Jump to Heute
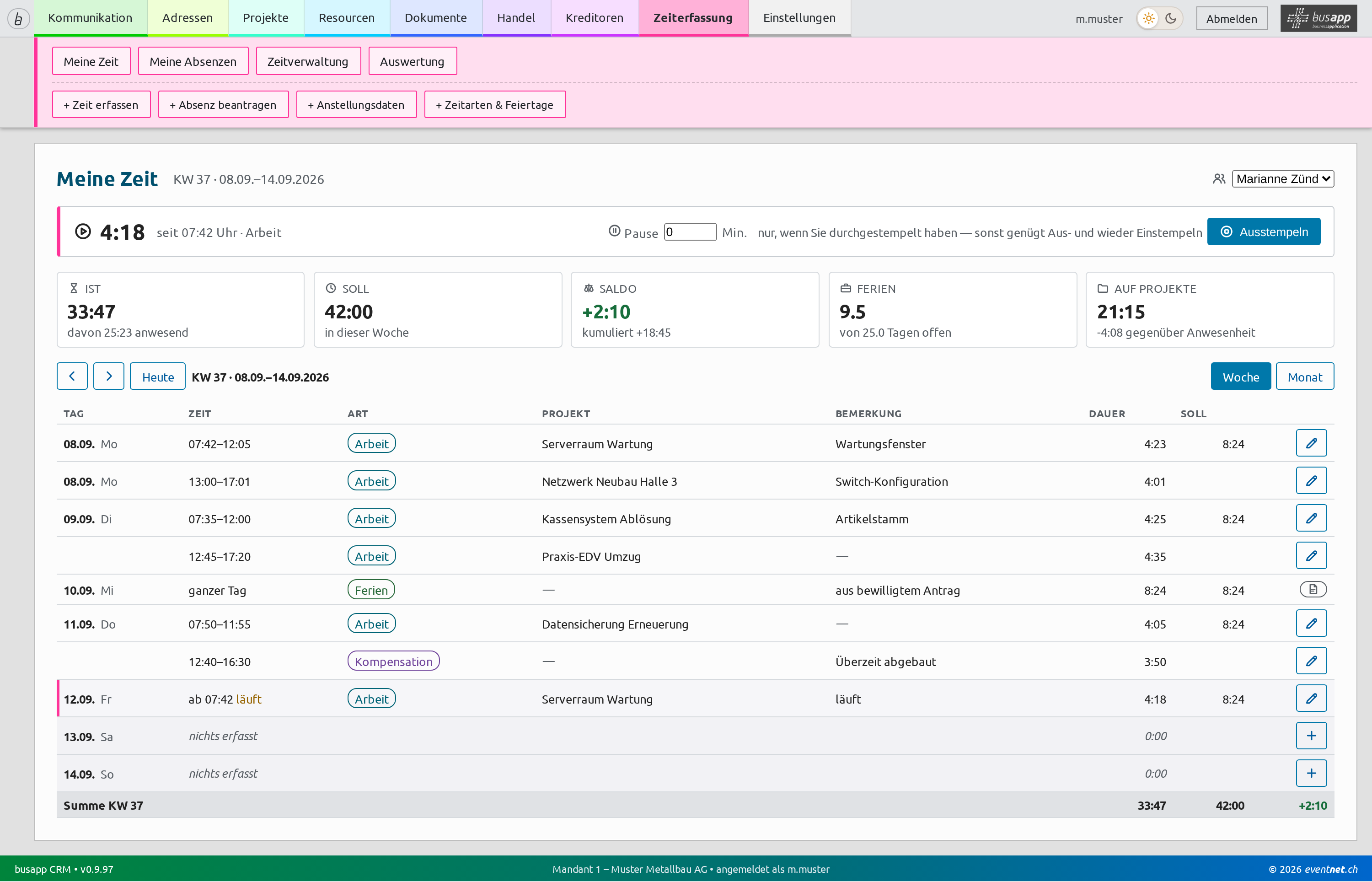1372x882 pixels. click(158, 376)
